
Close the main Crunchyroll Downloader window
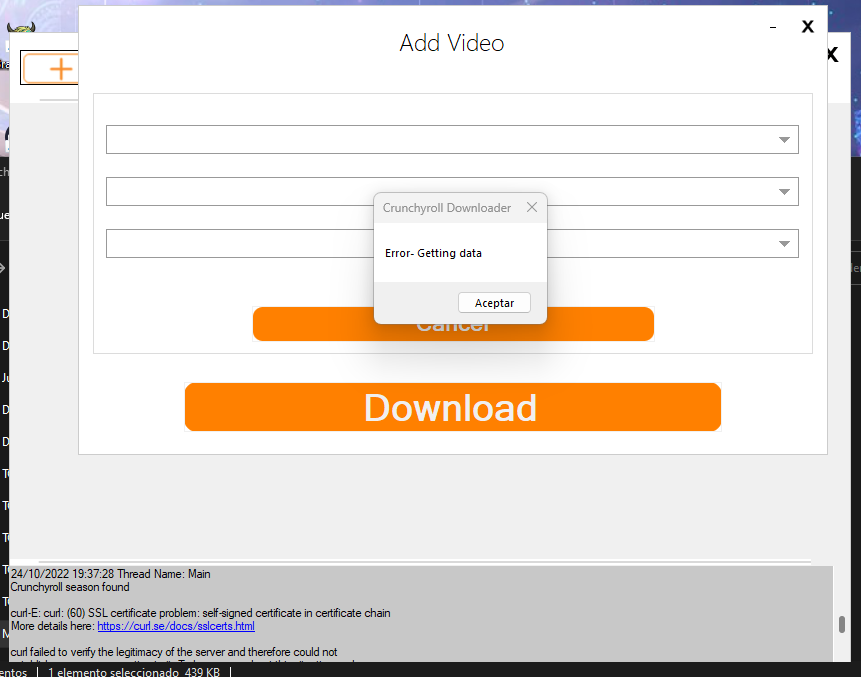(x=831, y=55)
